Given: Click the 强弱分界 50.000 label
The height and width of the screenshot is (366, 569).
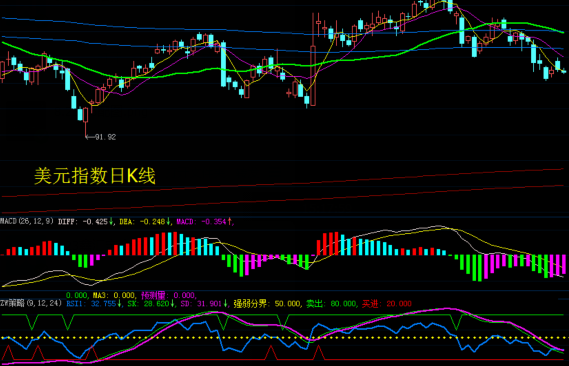Looking at the screenshot, I should 267,304.
